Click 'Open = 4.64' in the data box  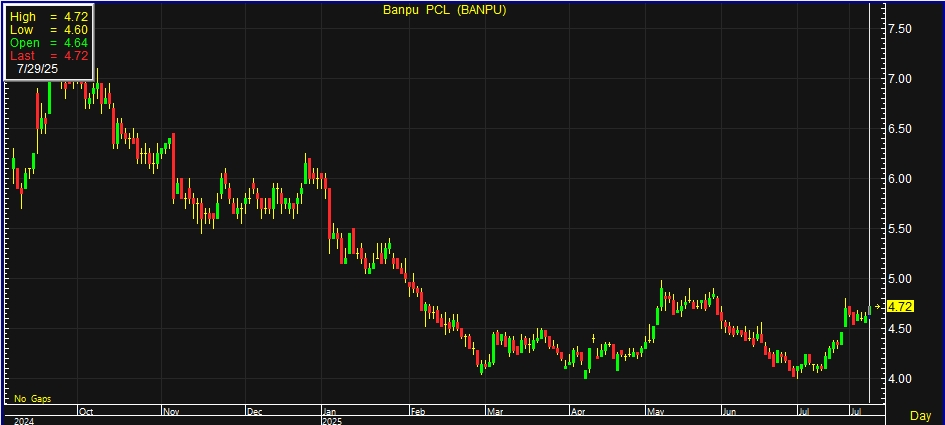tap(49, 43)
